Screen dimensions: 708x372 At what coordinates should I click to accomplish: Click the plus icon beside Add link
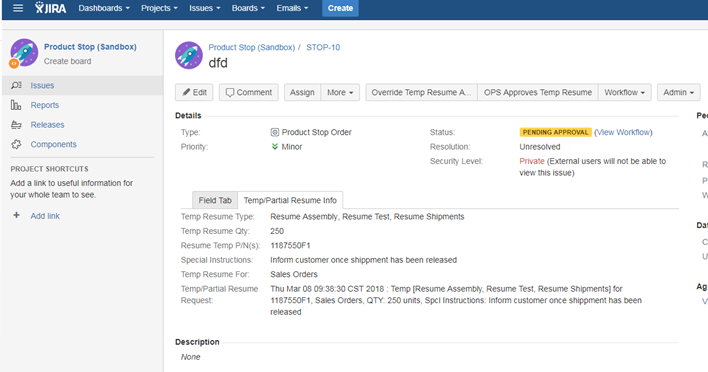[x=16, y=215]
